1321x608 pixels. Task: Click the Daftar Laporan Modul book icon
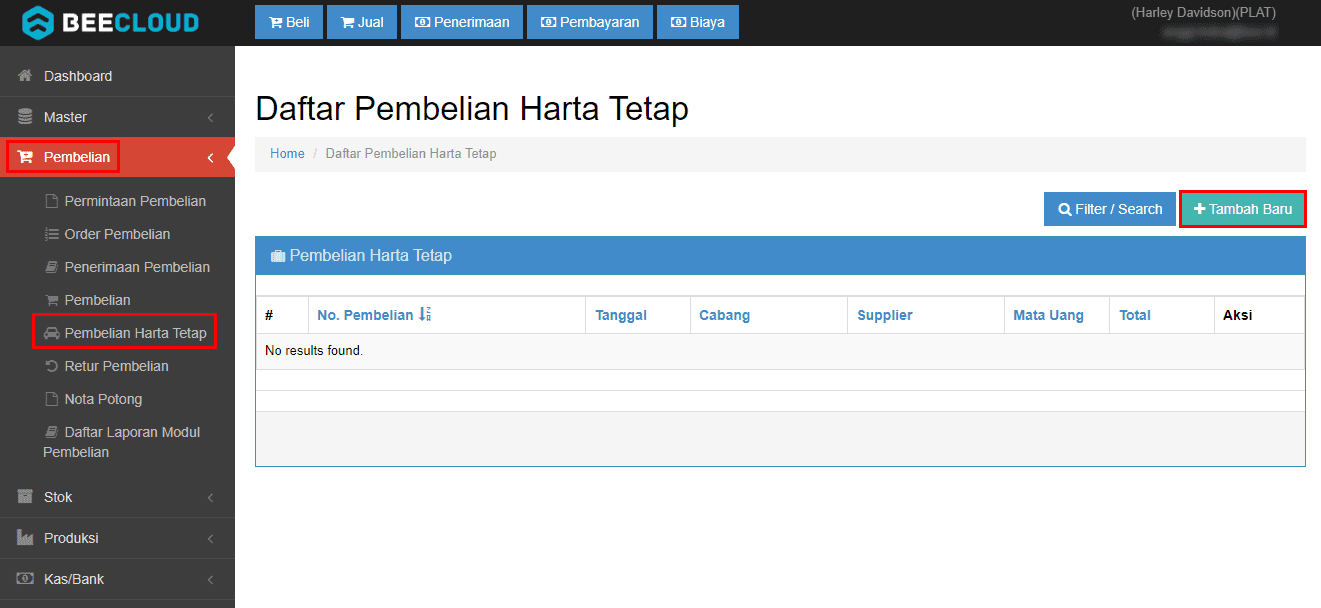(x=52, y=432)
